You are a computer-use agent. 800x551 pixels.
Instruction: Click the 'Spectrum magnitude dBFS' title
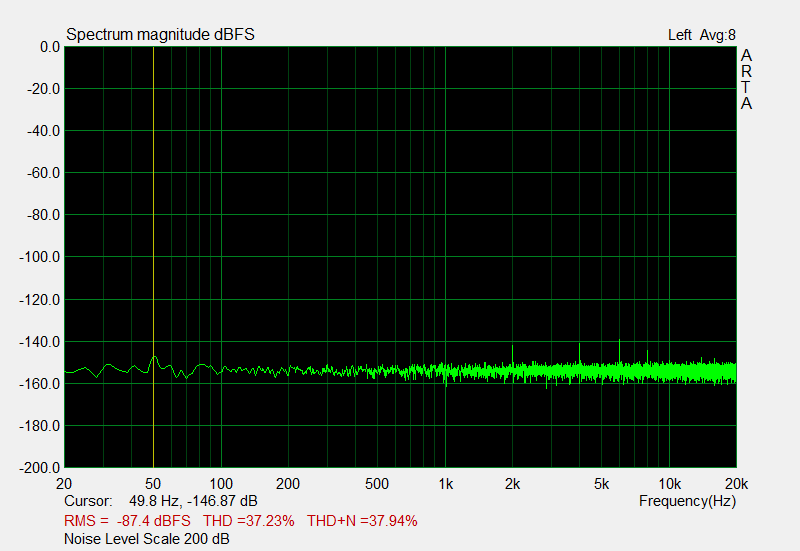(160, 35)
